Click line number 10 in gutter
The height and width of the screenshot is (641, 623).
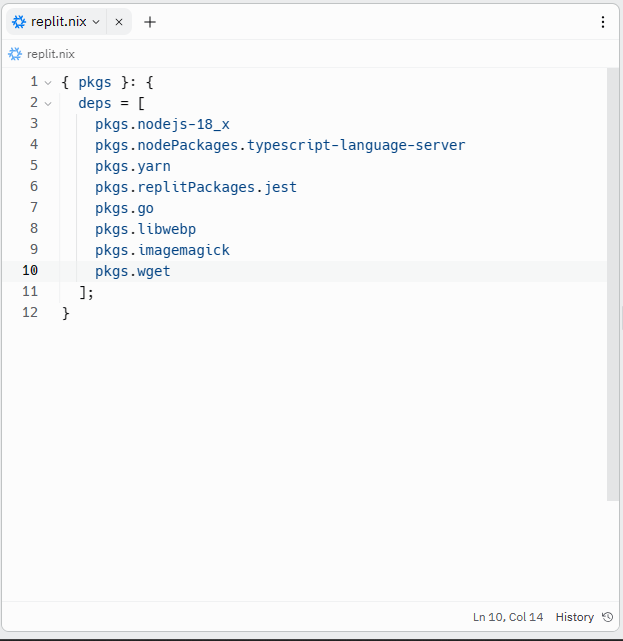pos(29,270)
